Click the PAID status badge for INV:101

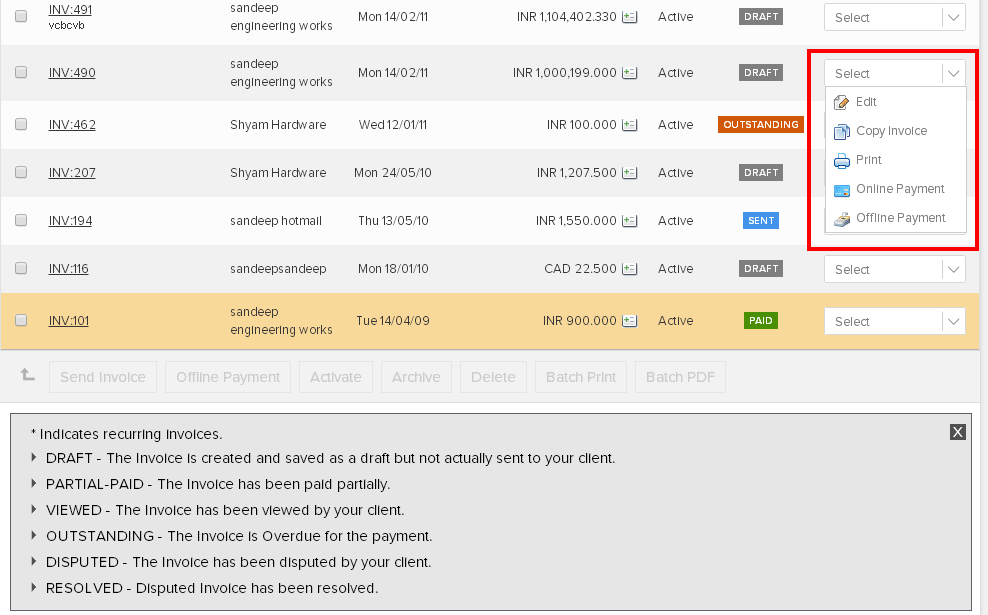point(761,321)
